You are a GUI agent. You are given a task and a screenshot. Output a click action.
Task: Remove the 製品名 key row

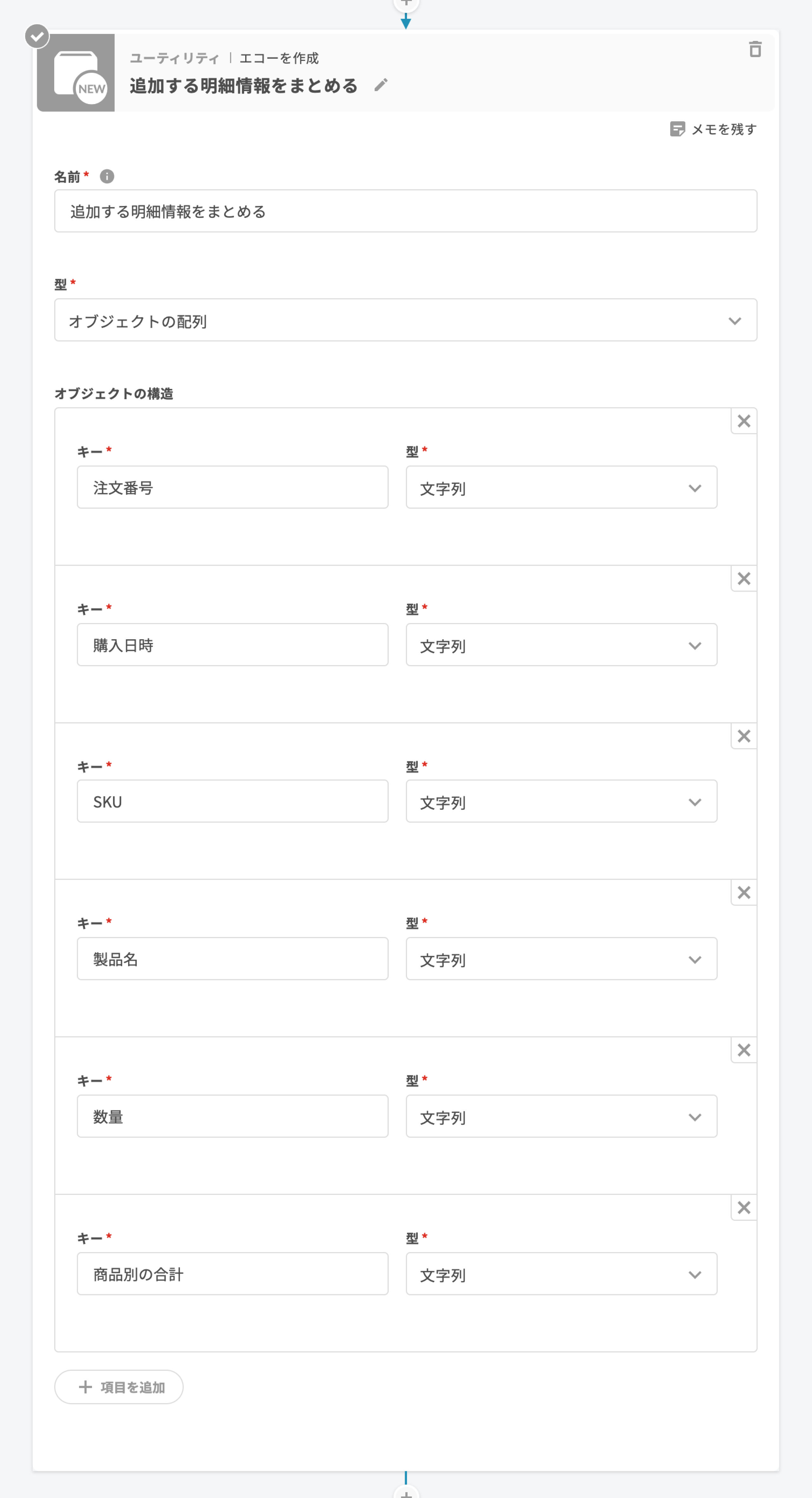pyautogui.click(x=743, y=893)
